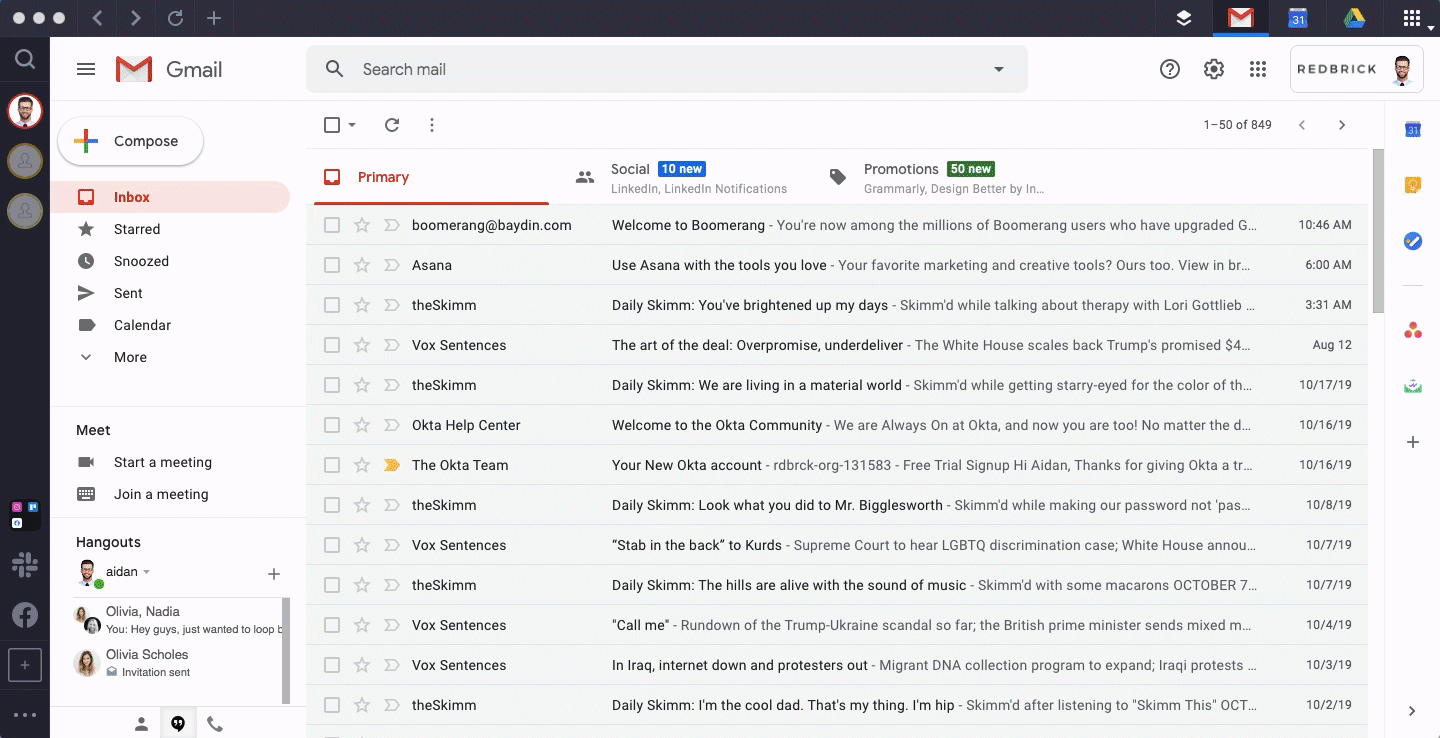Star the boomerang@baydin.com email
1440x738 pixels.
(x=362, y=225)
